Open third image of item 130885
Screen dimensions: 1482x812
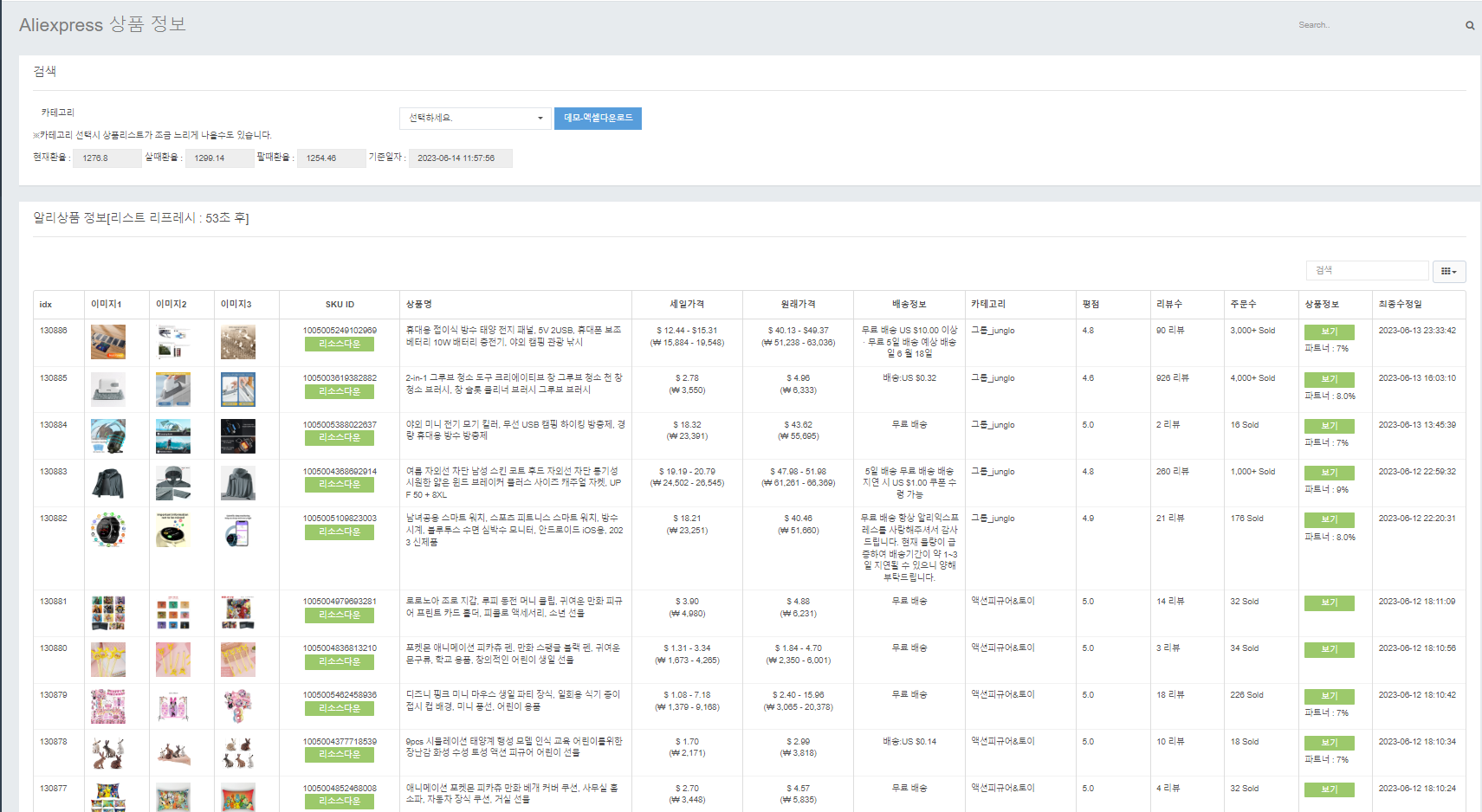pyautogui.click(x=238, y=390)
